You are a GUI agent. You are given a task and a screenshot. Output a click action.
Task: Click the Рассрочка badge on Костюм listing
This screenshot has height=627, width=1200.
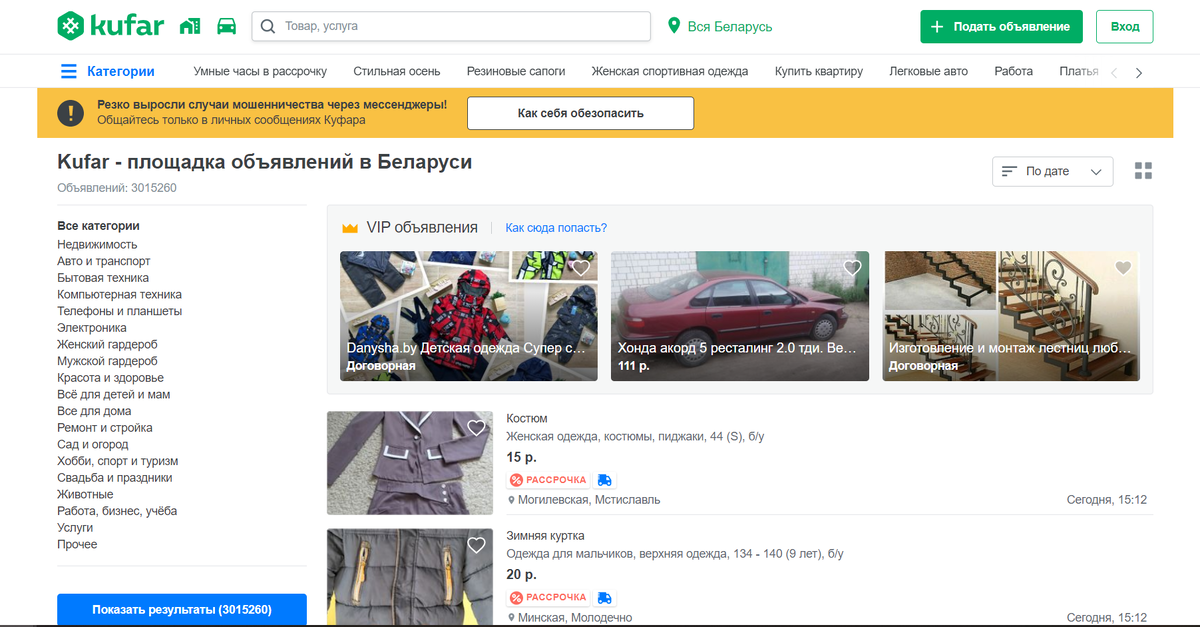548,480
